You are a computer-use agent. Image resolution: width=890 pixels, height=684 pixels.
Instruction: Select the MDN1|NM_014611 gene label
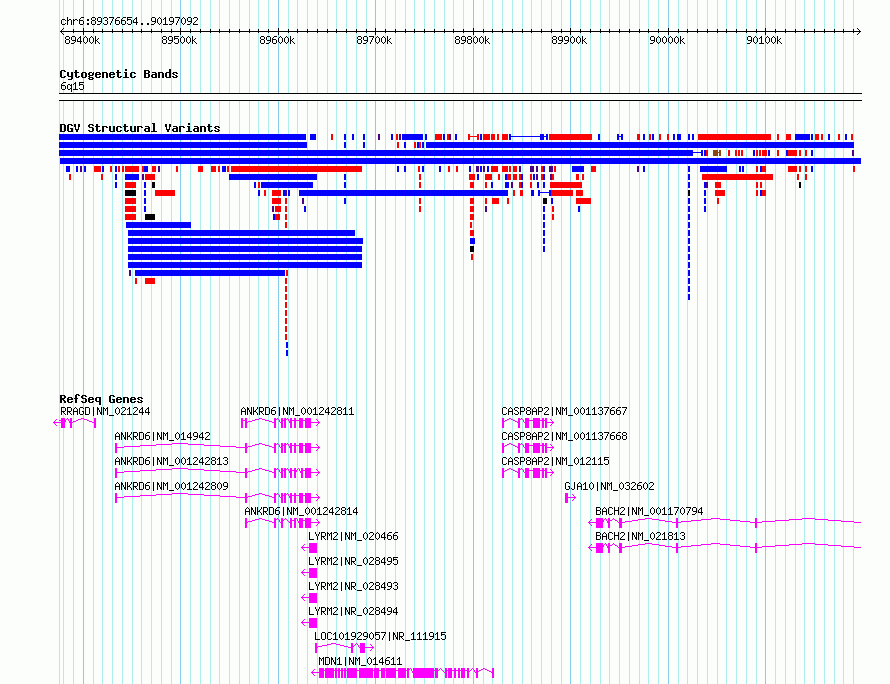tap(360, 661)
